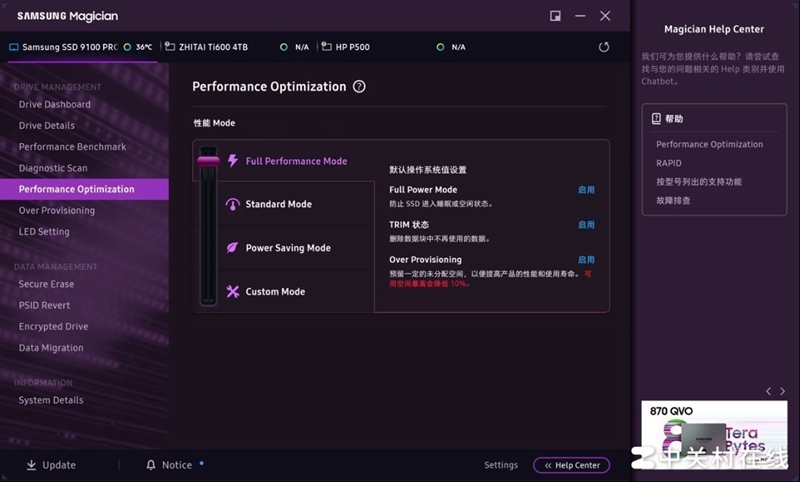The image size is (800, 482).
Task: Select Performance Optimization in sidebar
Action: pyautogui.click(x=84, y=189)
